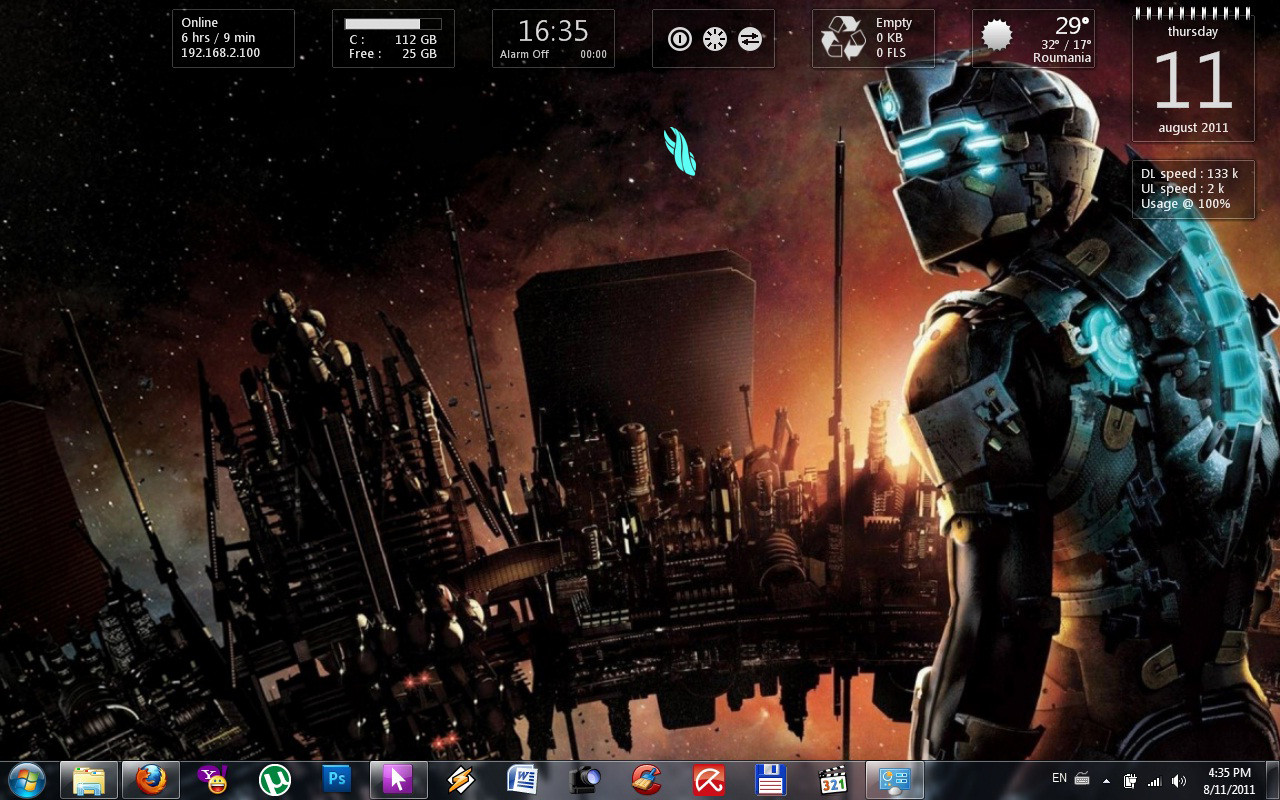
Task: Launch Microsoft Word from the taskbar
Action: (522, 779)
